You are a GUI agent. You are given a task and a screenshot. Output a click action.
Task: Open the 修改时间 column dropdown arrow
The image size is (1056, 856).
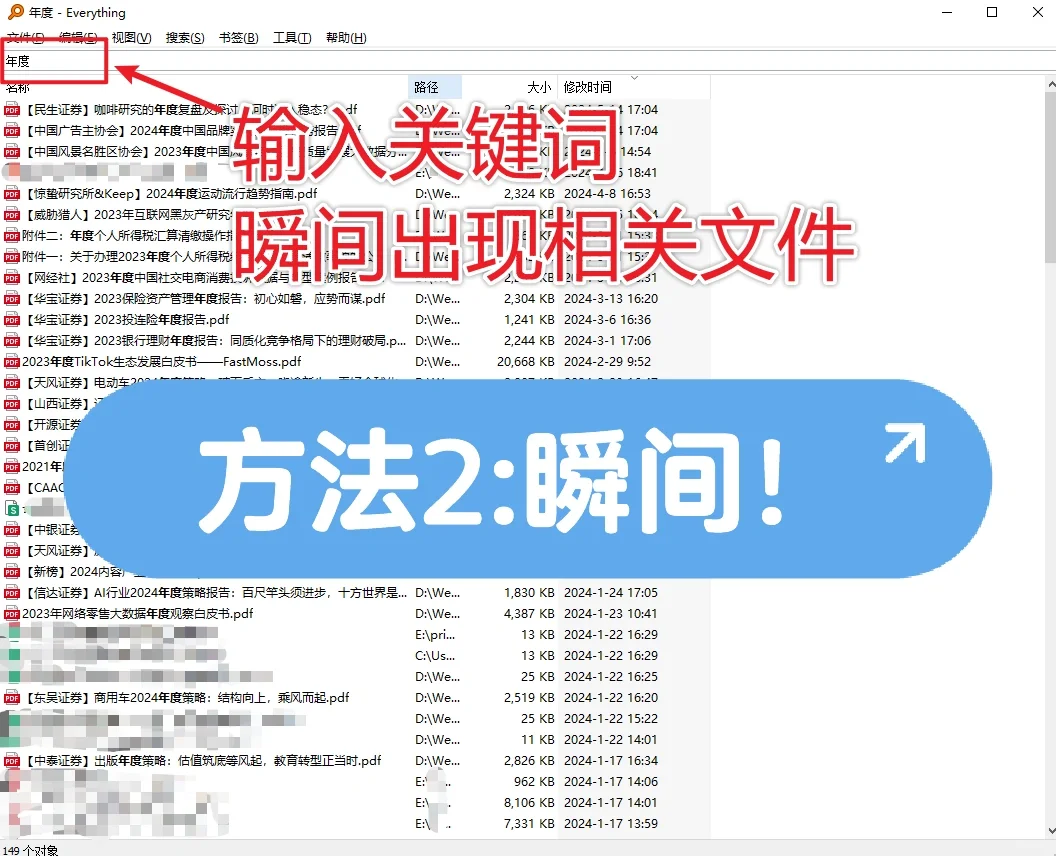(634, 80)
